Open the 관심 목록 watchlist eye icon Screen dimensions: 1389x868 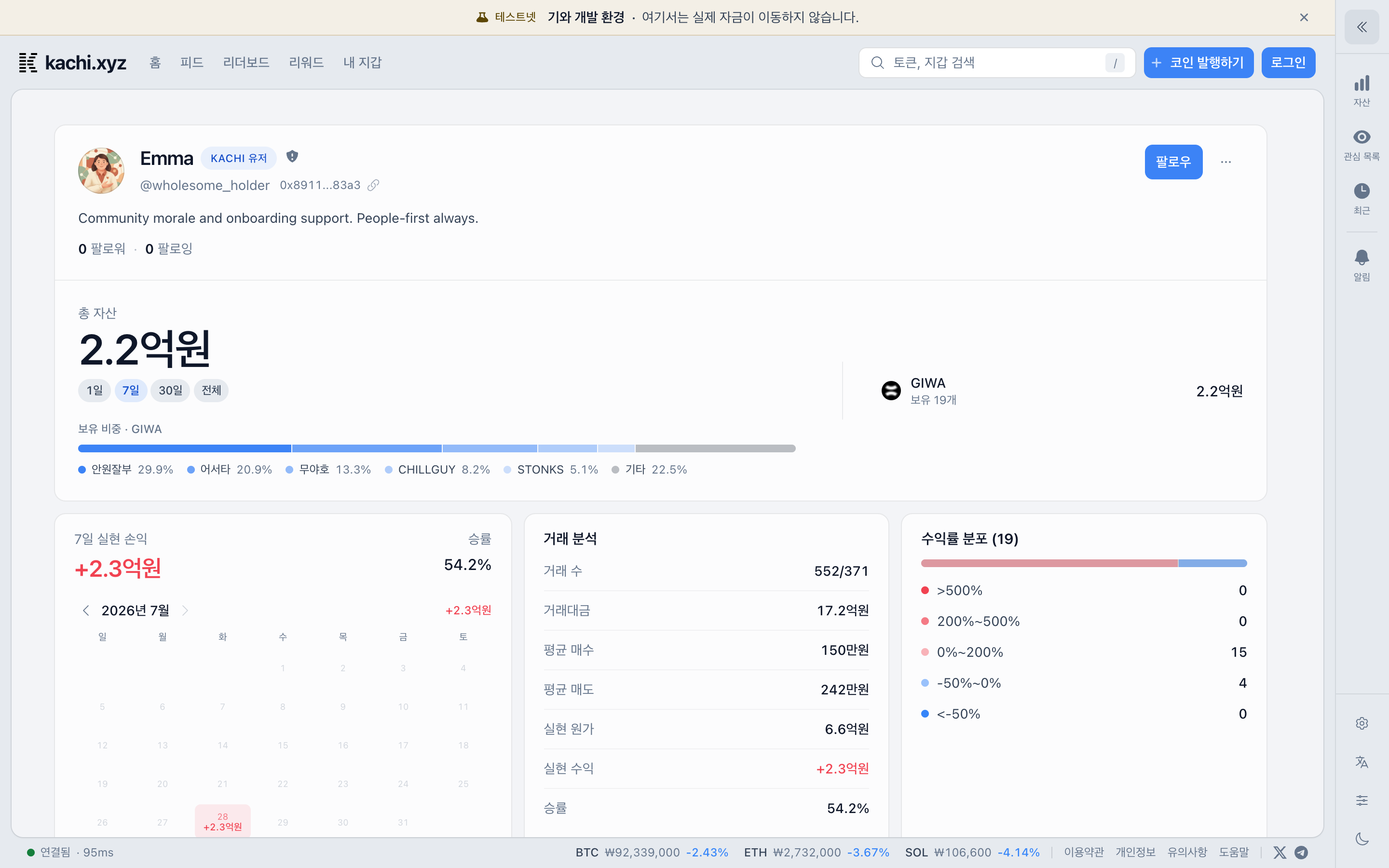pyautogui.click(x=1362, y=145)
